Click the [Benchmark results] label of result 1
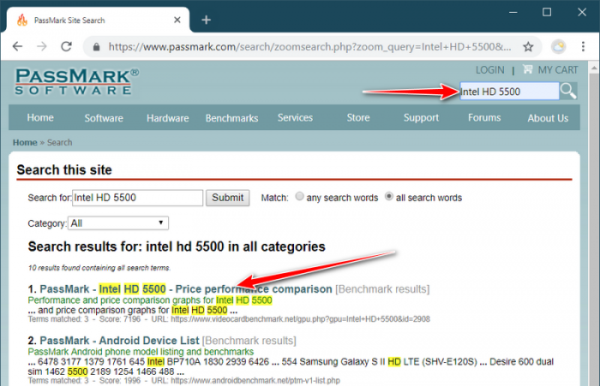 (383, 289)
